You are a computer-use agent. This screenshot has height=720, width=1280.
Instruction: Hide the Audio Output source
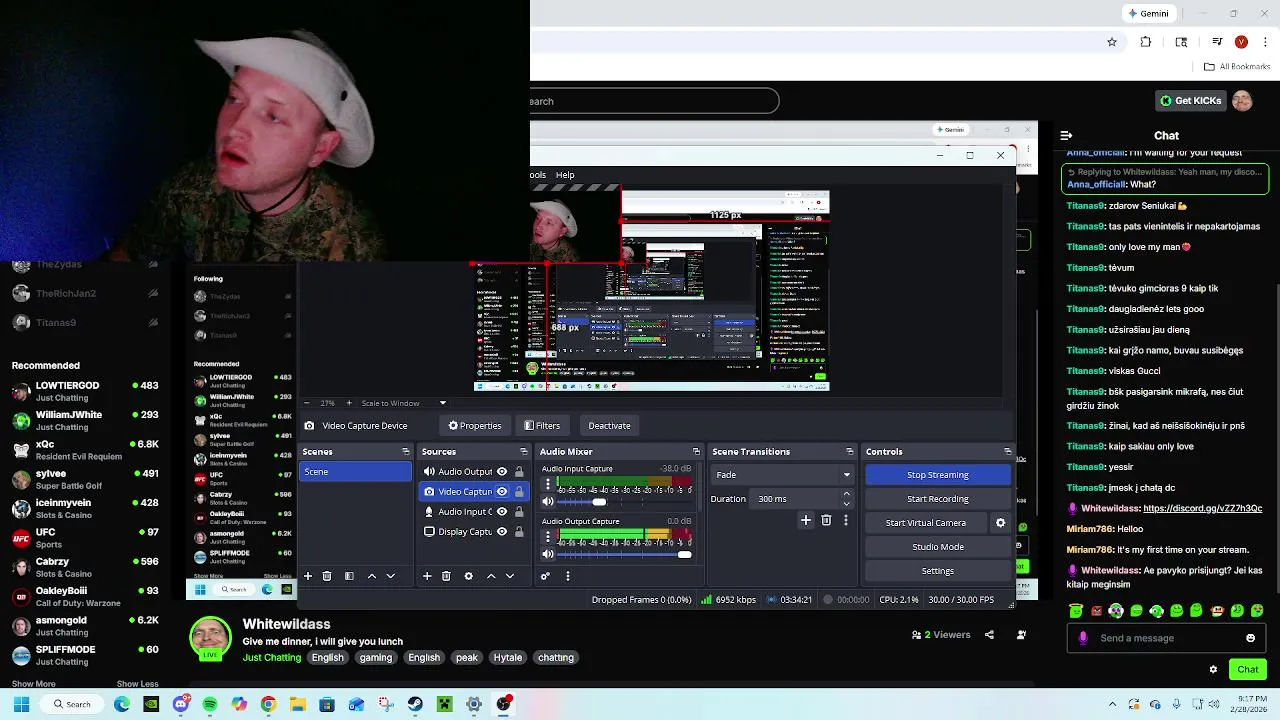pos(502,472)
